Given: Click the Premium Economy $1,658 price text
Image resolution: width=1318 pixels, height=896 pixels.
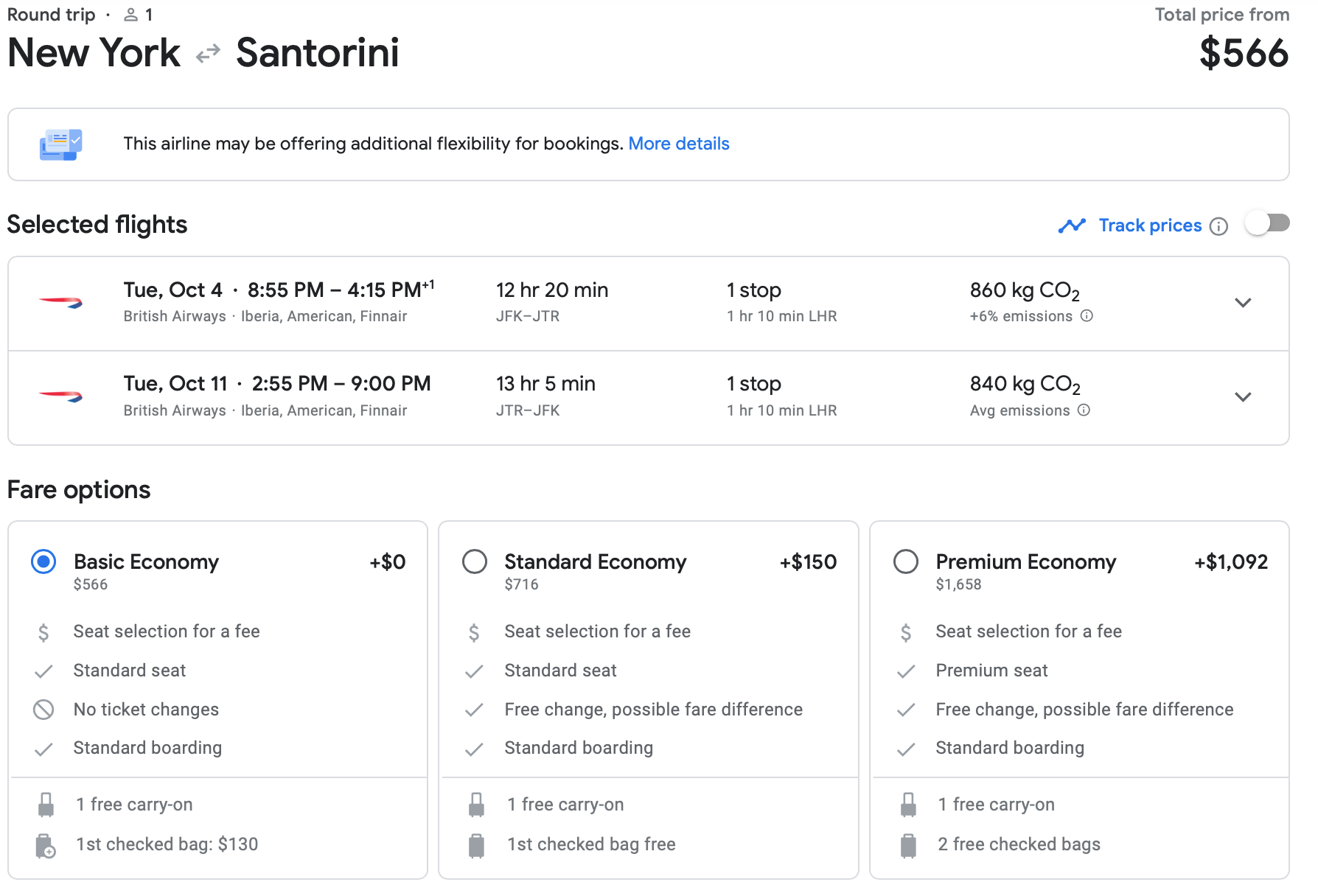Looking at the screenshot, I should 958,584.
